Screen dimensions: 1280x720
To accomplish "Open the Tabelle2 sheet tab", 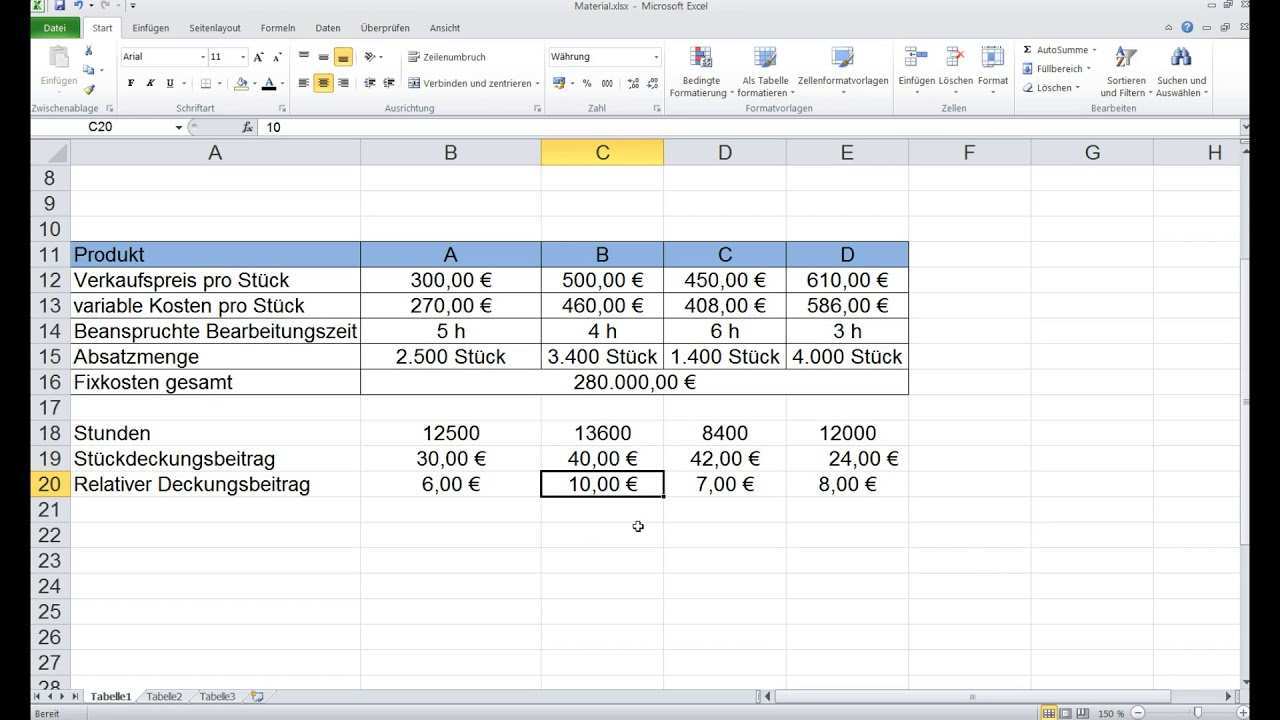I will 165,696.
